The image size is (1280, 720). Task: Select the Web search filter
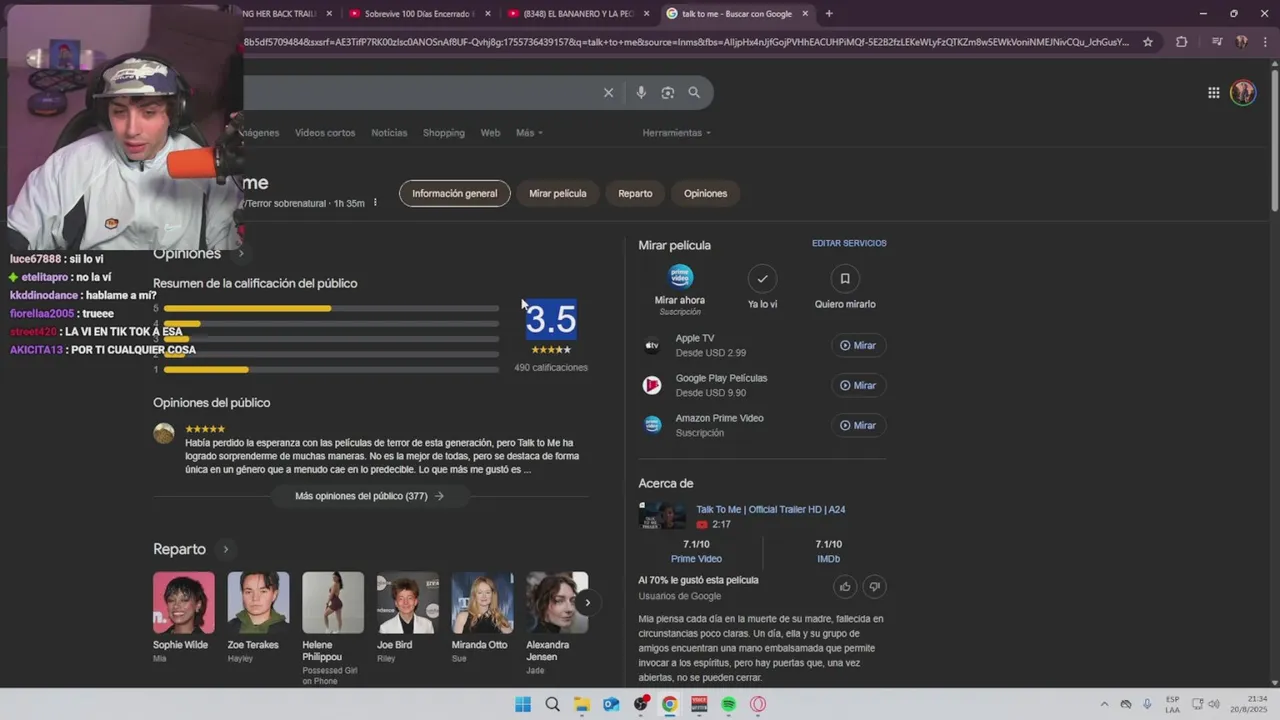490,133
